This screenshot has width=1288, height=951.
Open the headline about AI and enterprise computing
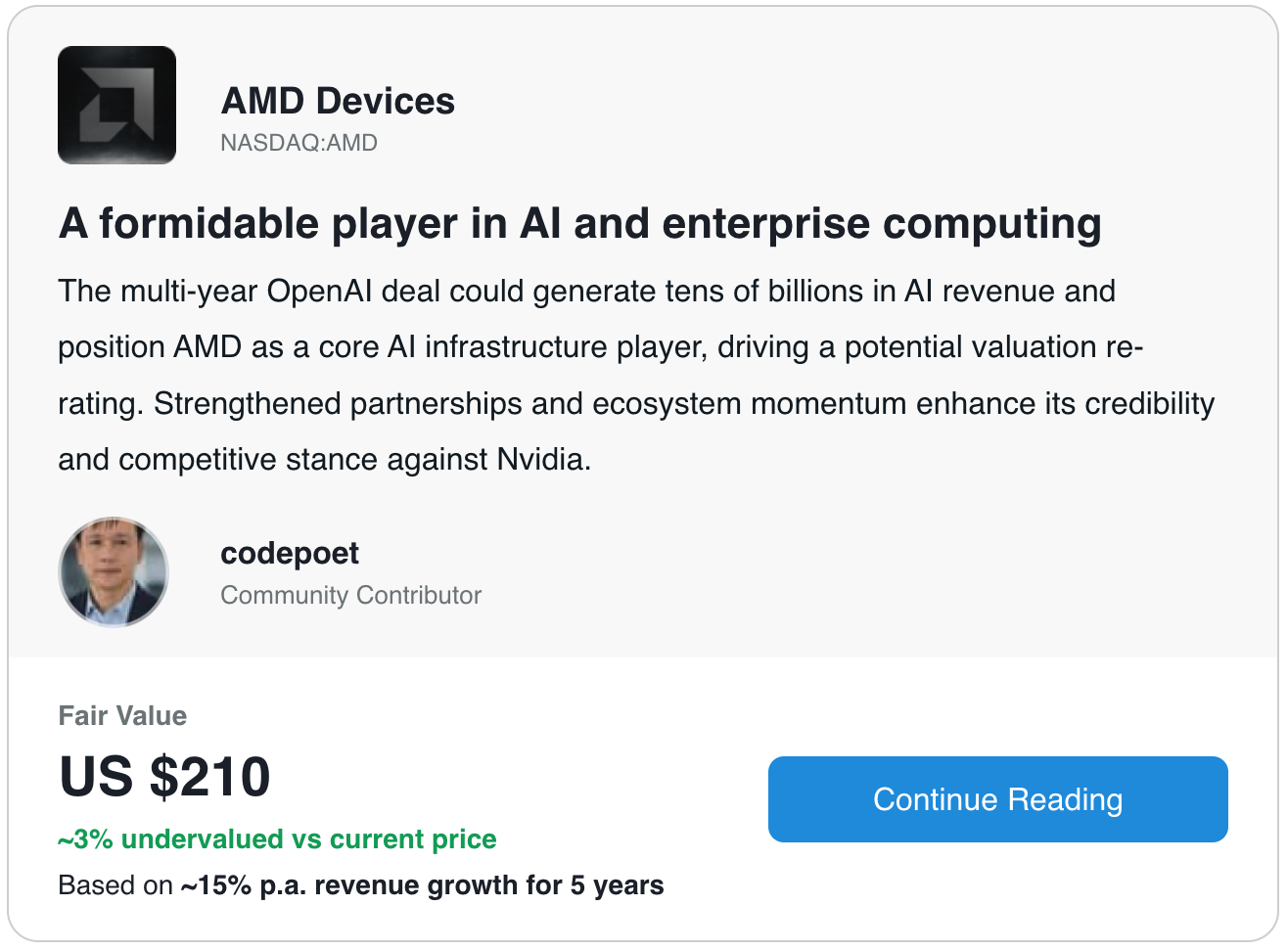coord(579,223)
